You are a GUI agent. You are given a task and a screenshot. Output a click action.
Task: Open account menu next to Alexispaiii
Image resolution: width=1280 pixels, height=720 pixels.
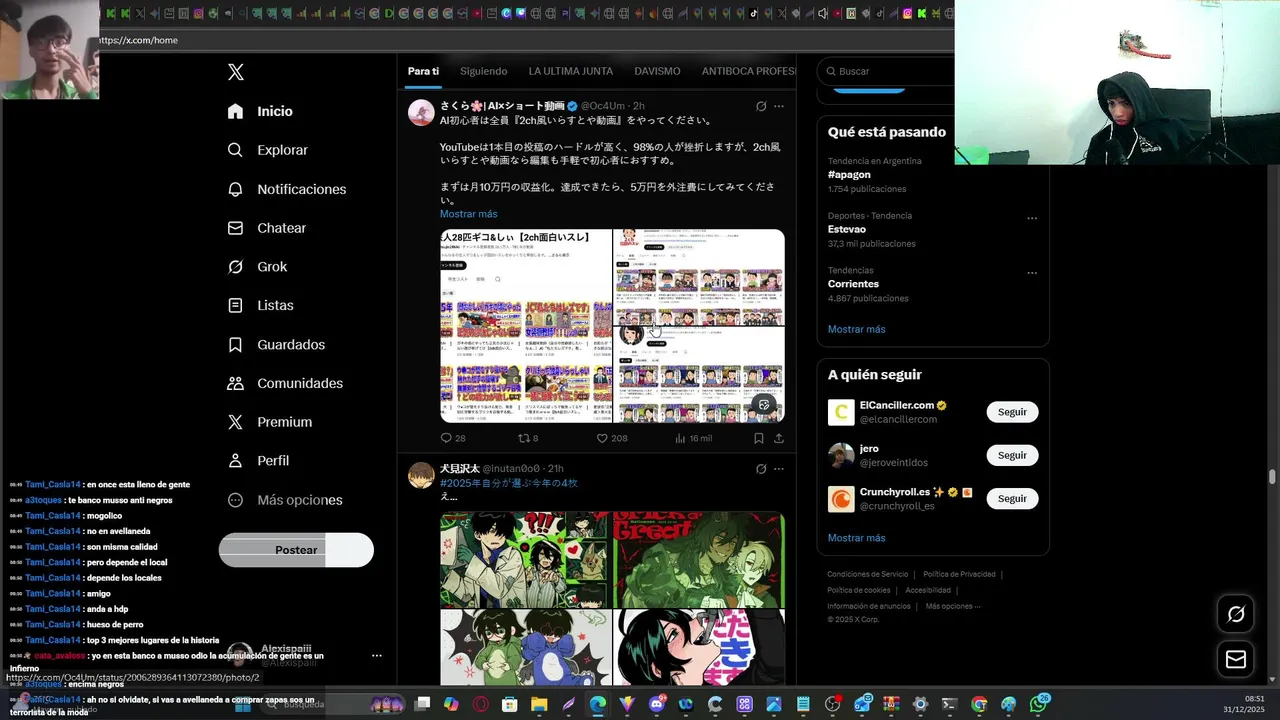[x=377, y=656]
